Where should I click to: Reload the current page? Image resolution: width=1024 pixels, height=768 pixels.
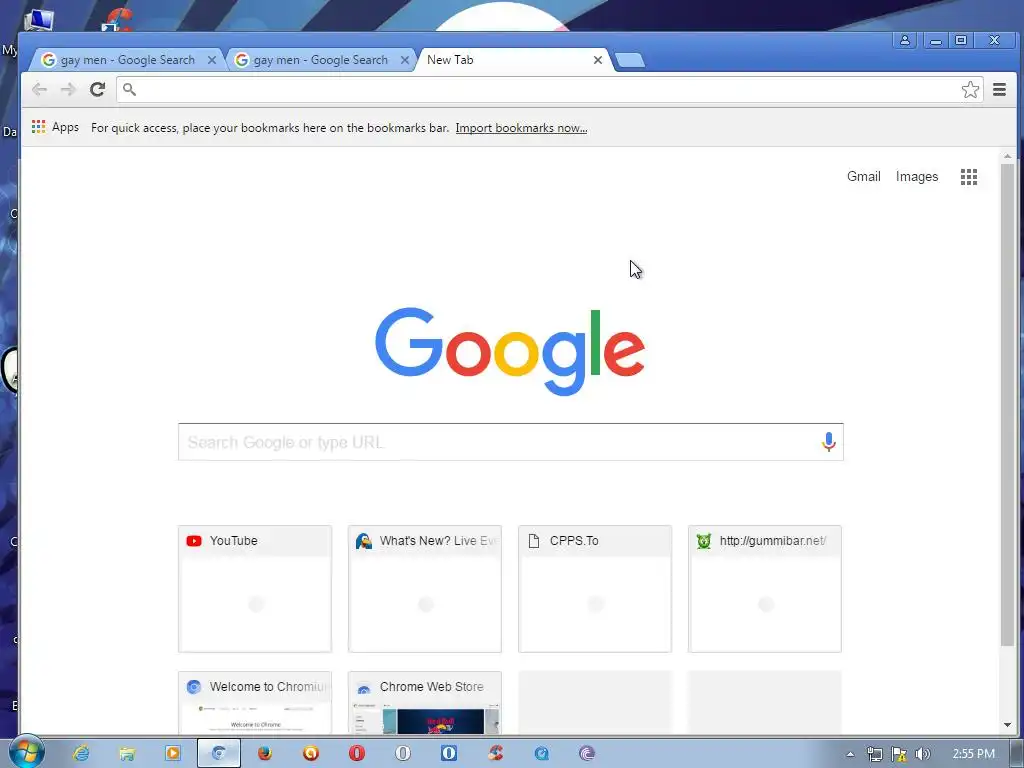coord(97,89)
